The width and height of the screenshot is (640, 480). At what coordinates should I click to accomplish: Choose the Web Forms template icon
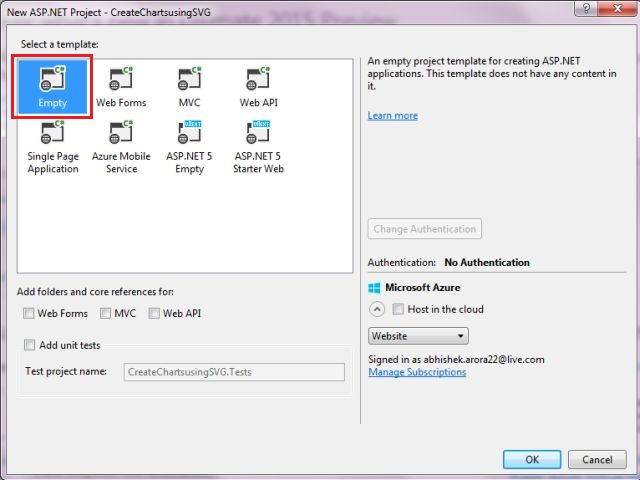coord(121,78)
